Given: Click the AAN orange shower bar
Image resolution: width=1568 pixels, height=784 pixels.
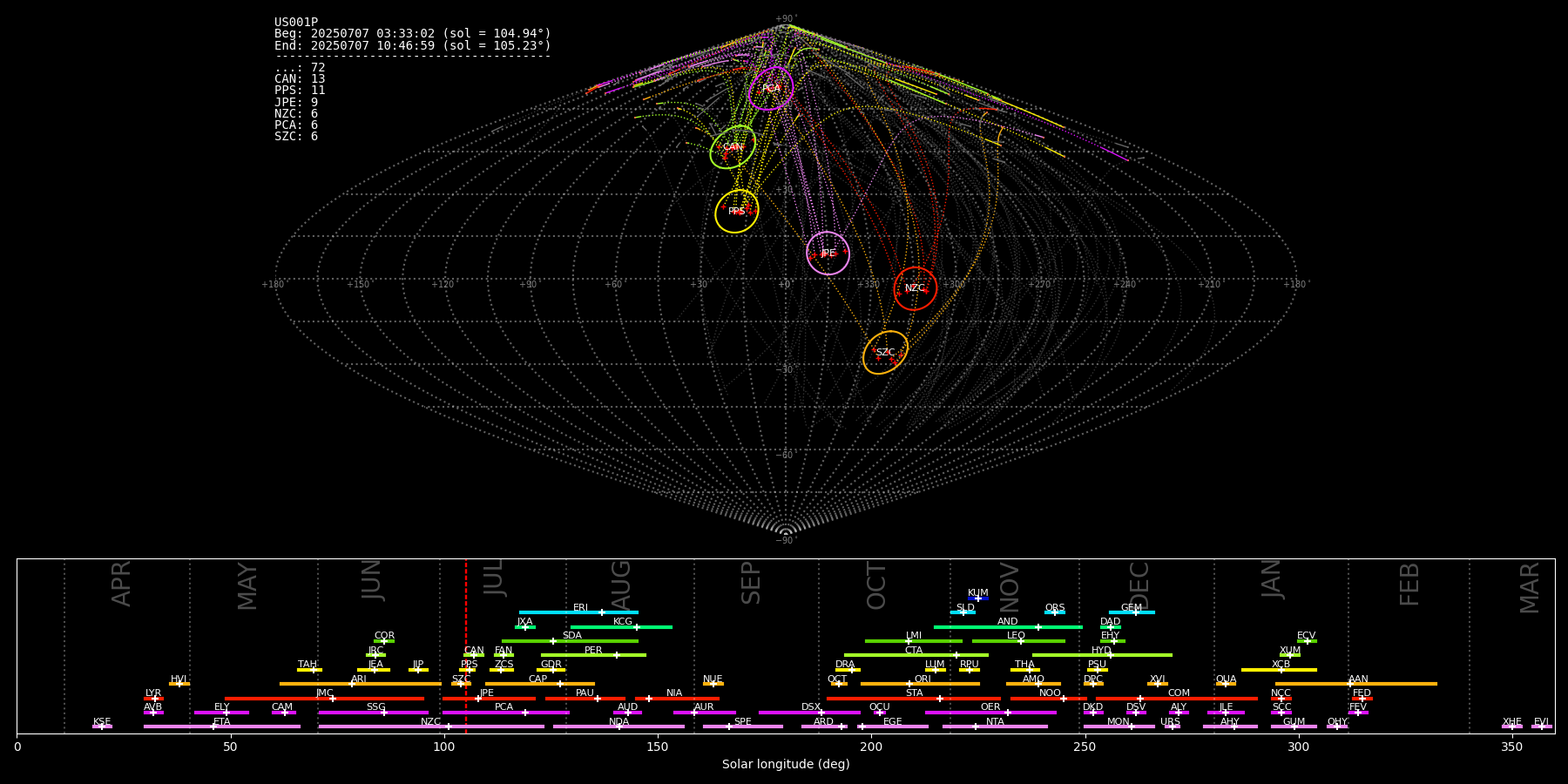Looking at the screenshot, I should pyautogui.click(x=1356, y=684).
